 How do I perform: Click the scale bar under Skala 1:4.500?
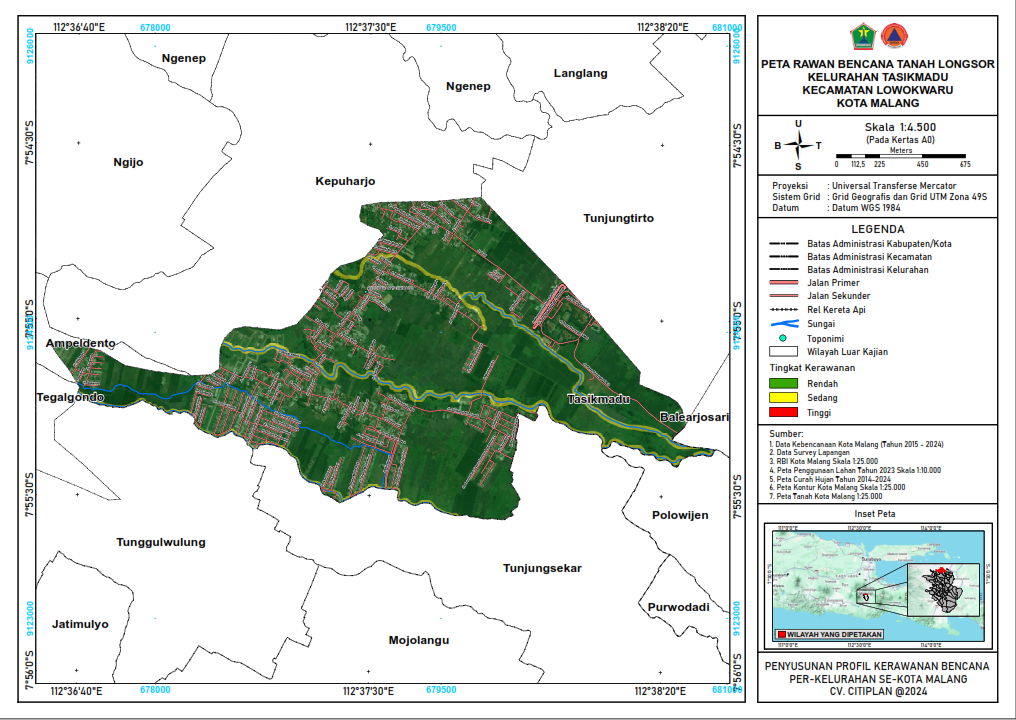pyautogui.click(x=900, y=156)
